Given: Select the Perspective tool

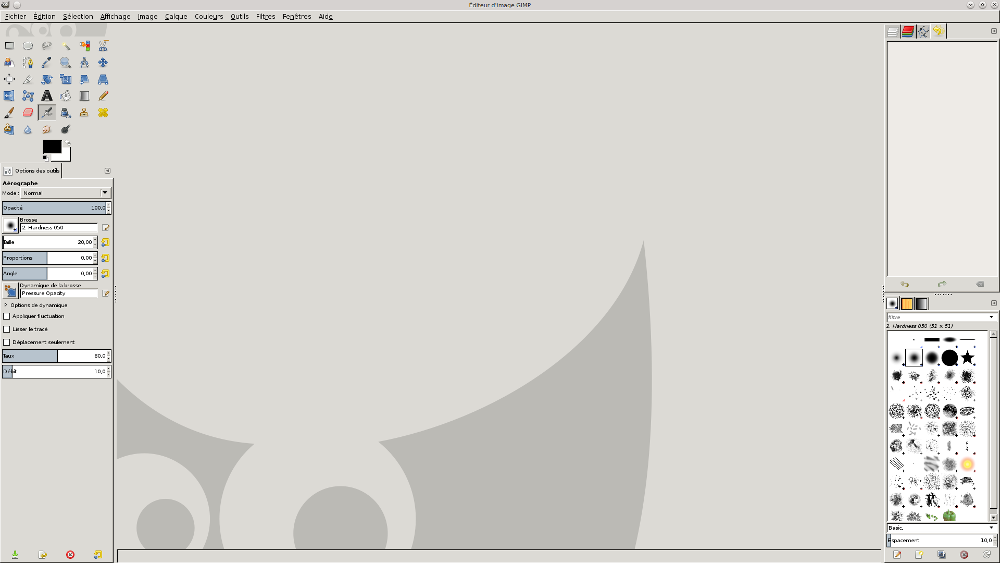Looking at the screenshot, I should tap(103, 79).
